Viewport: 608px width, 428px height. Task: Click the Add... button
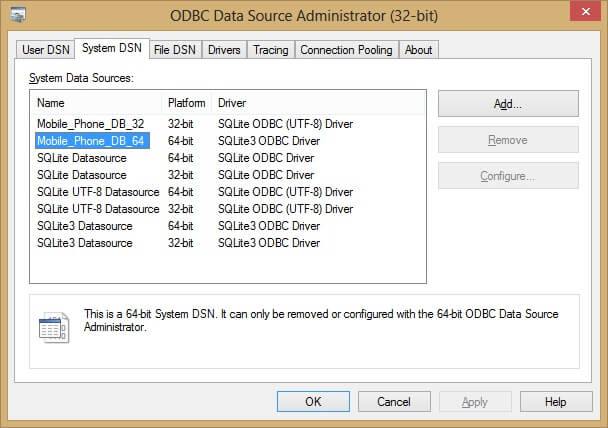pos(508,103)
